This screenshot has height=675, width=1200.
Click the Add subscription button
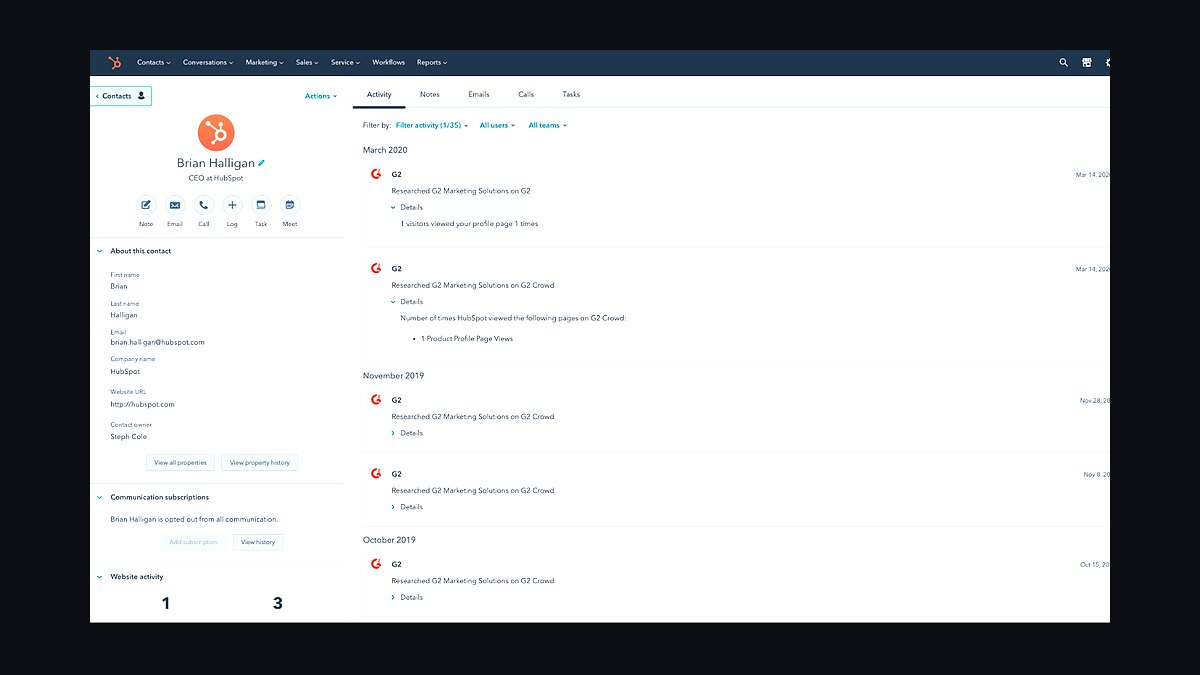tap(194, 542)
